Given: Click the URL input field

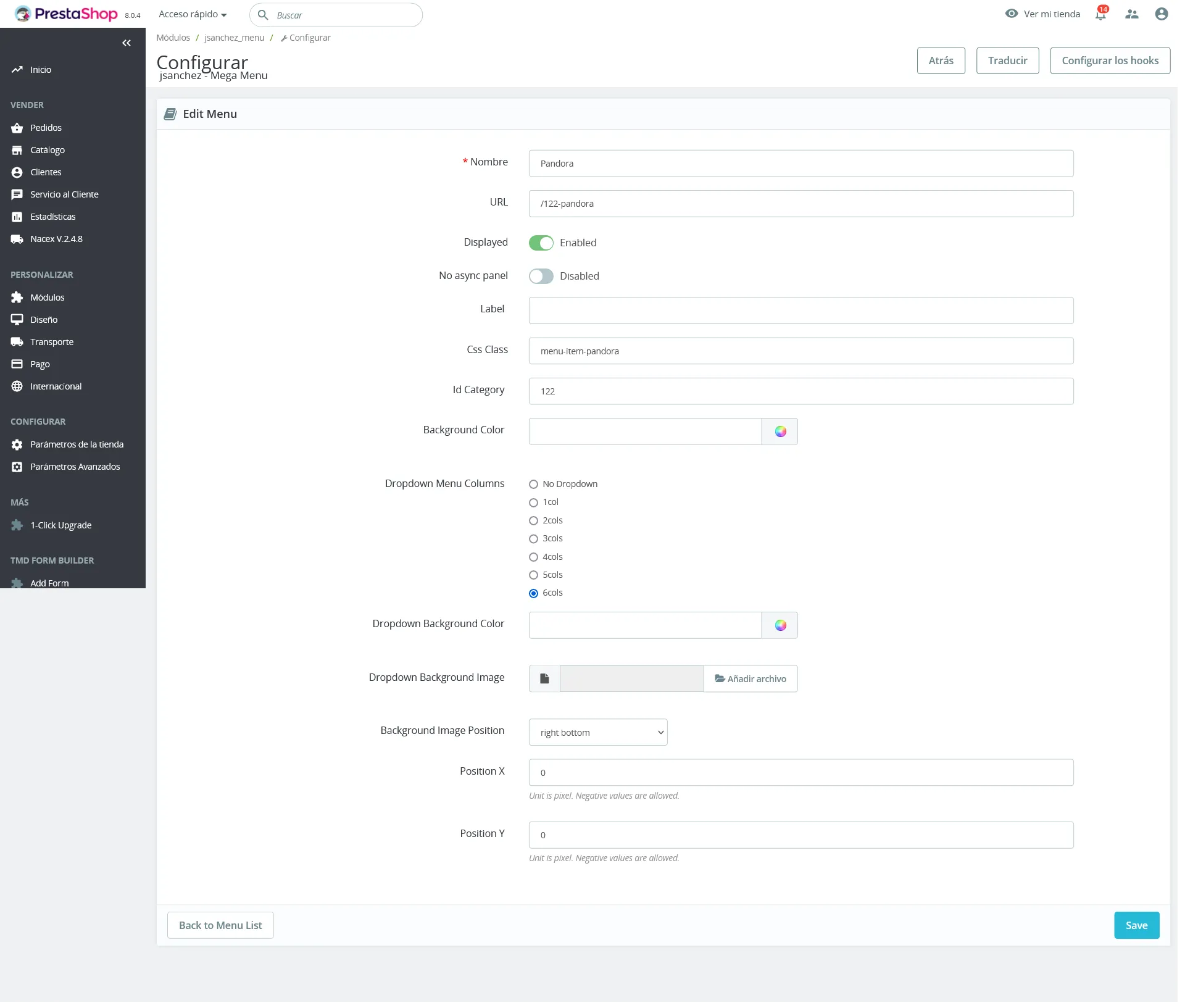Looking at the screenshot, I should click(x=801, y=204).
